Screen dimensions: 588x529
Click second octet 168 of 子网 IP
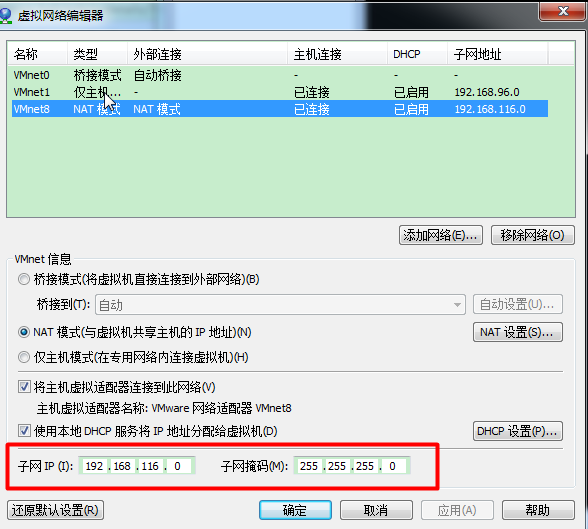tap(122, 466)
